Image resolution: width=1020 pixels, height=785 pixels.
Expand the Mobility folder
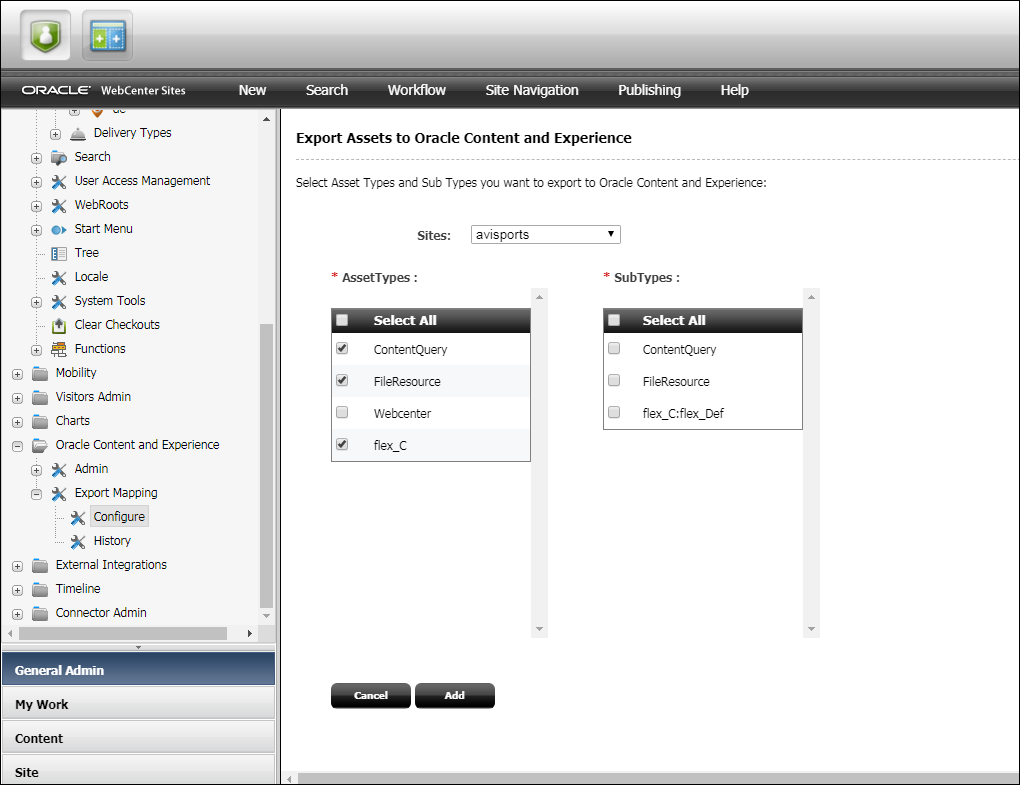pos(18,375)
